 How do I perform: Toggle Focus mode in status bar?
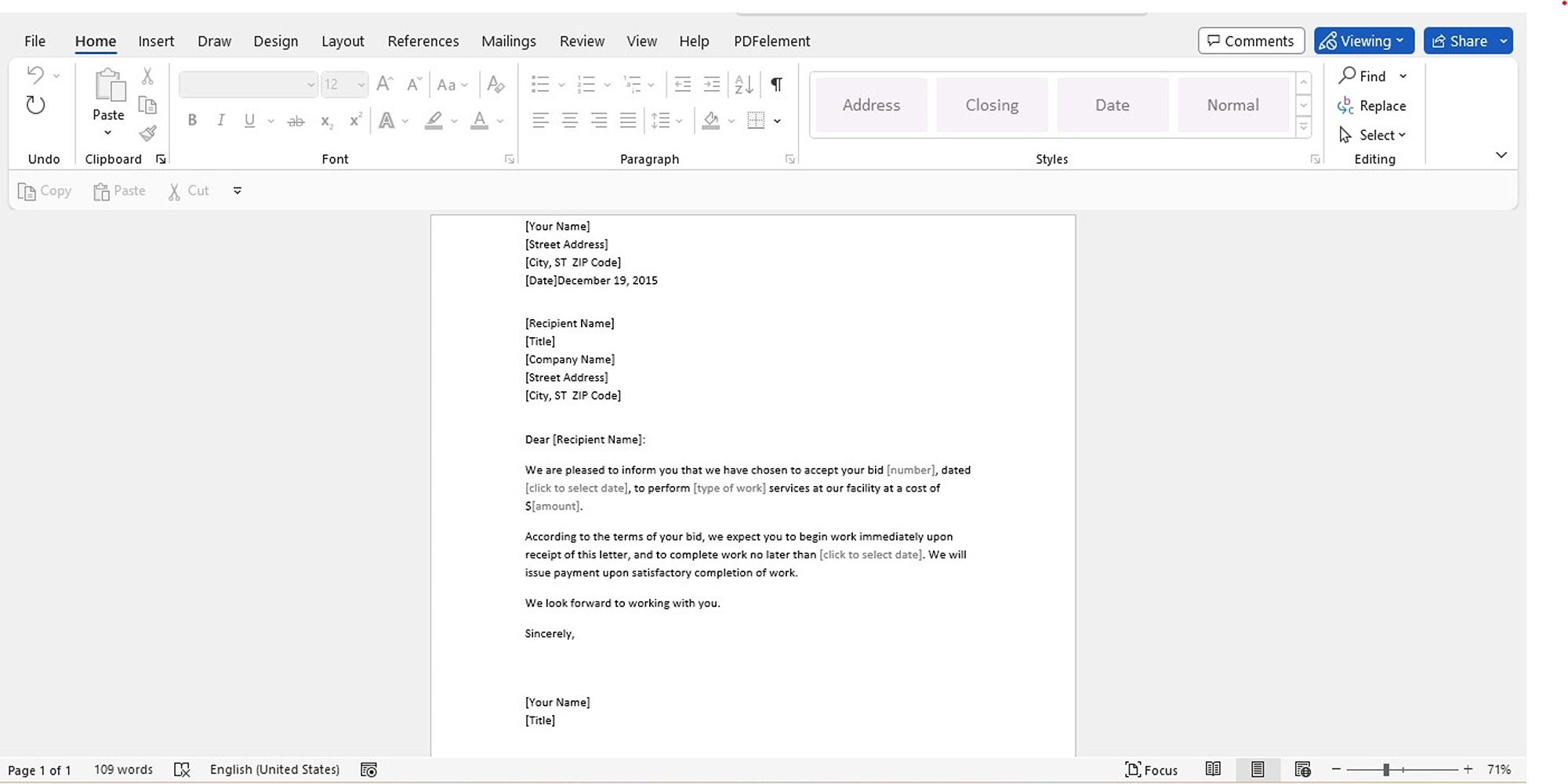[x=1151, y=770]
